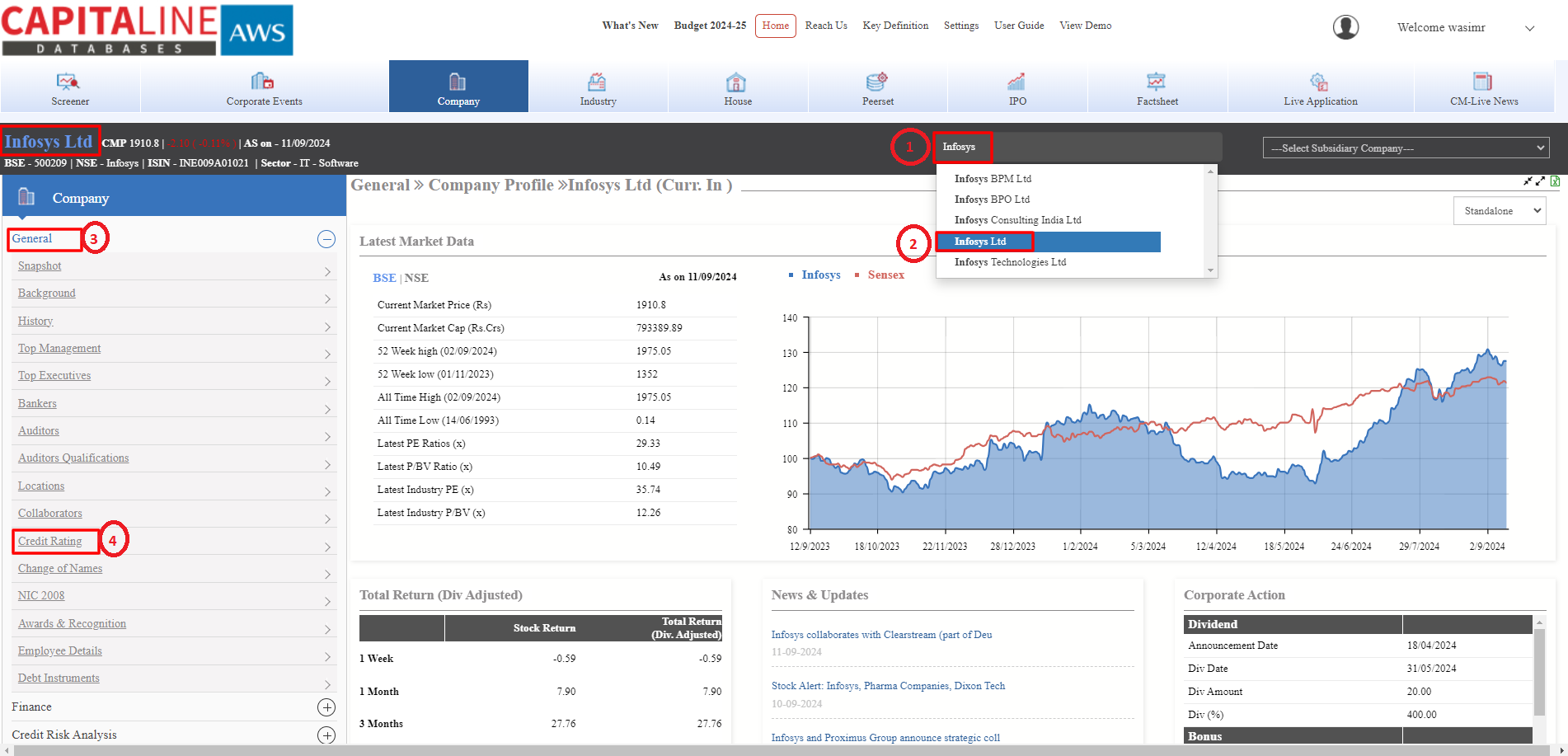Select Infosys Technologies Ltd suggestion
The image size is (1568, 756).
tap(1010, 262)
